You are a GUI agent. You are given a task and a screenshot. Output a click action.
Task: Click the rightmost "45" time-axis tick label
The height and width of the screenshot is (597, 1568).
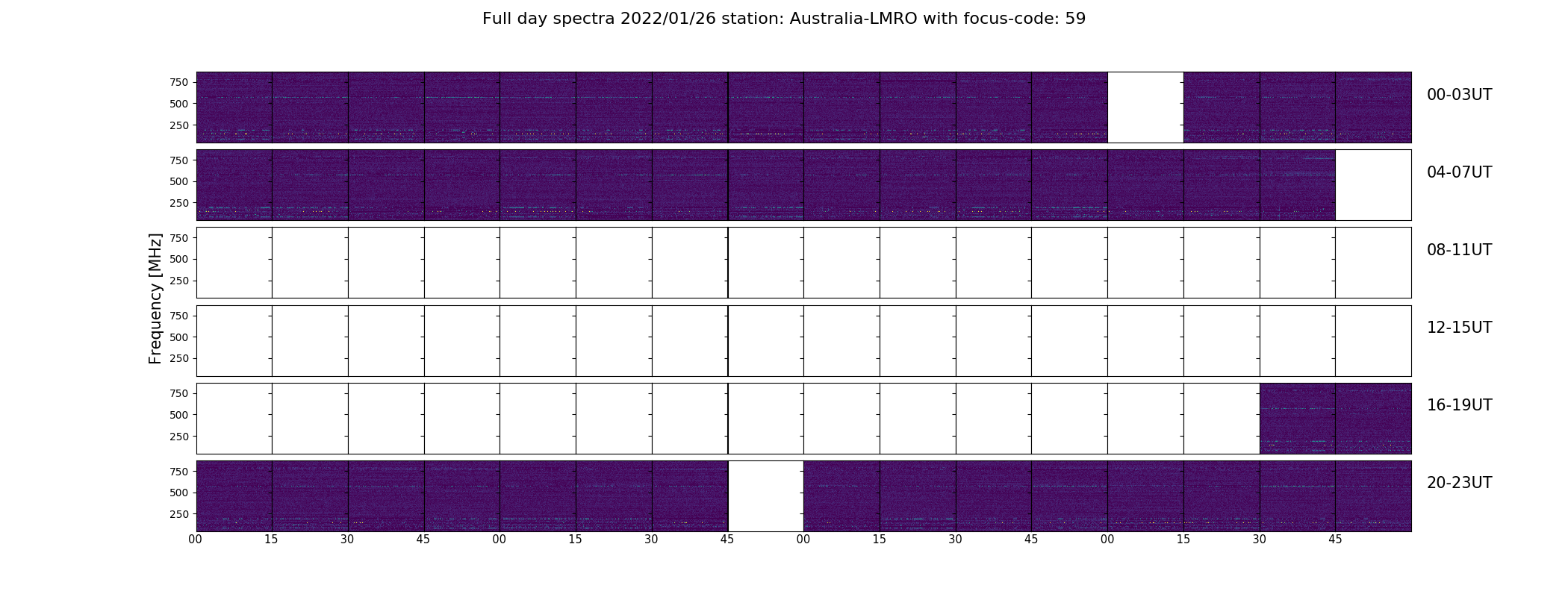pyautogui.click(x=1335, y=540)
